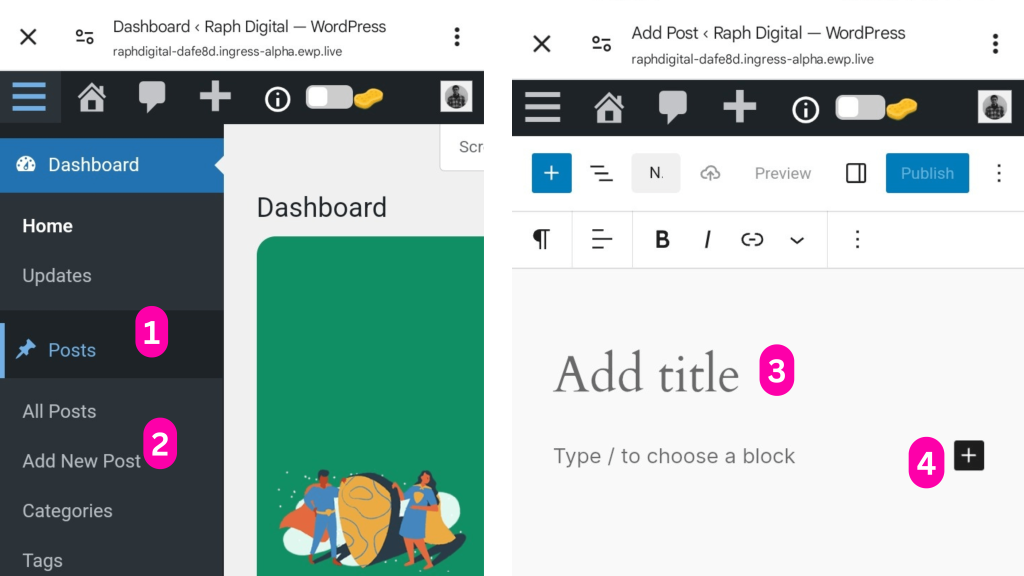Image resolution: width=1024 pixels, height=576 pixels.
Task: Open three-dot browser menu in Dashboard window
Action: [457, 37]
